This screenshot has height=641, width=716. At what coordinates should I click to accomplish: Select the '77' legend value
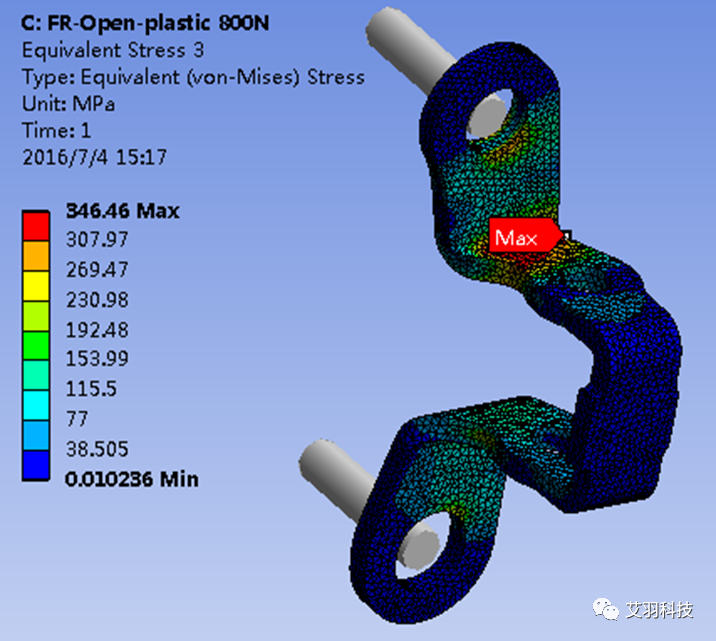pos(77,419)
